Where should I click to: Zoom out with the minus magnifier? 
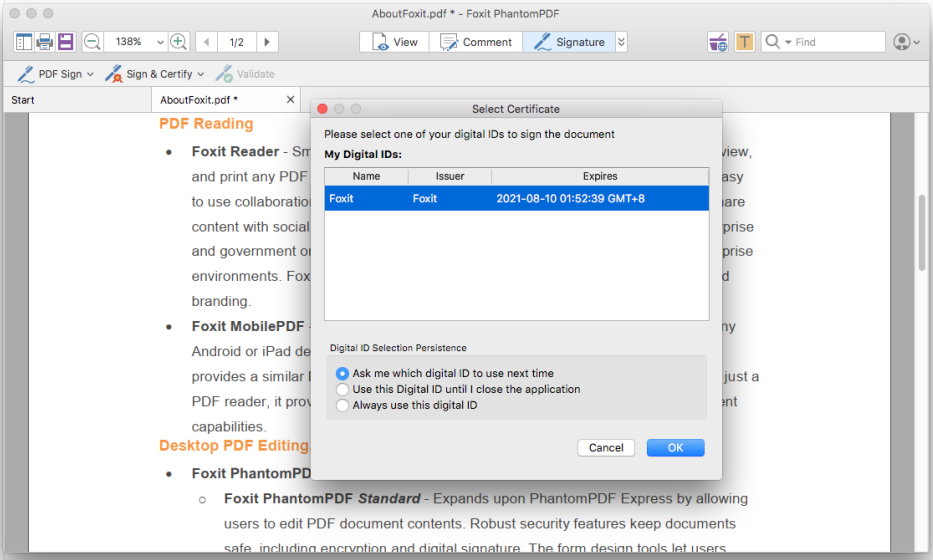click(x=92, y=42)
